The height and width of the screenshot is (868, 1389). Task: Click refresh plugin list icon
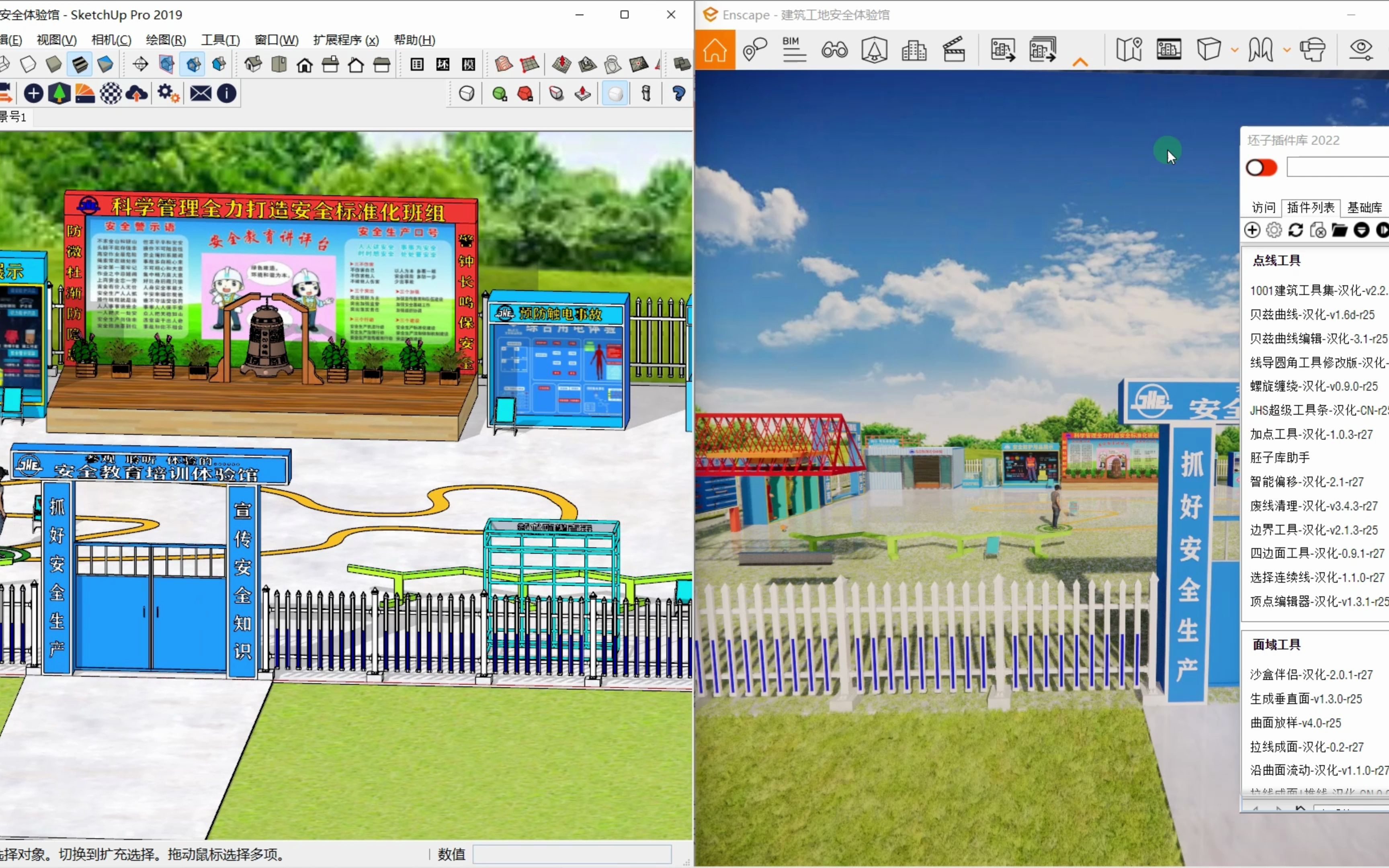coord(1295,230)
